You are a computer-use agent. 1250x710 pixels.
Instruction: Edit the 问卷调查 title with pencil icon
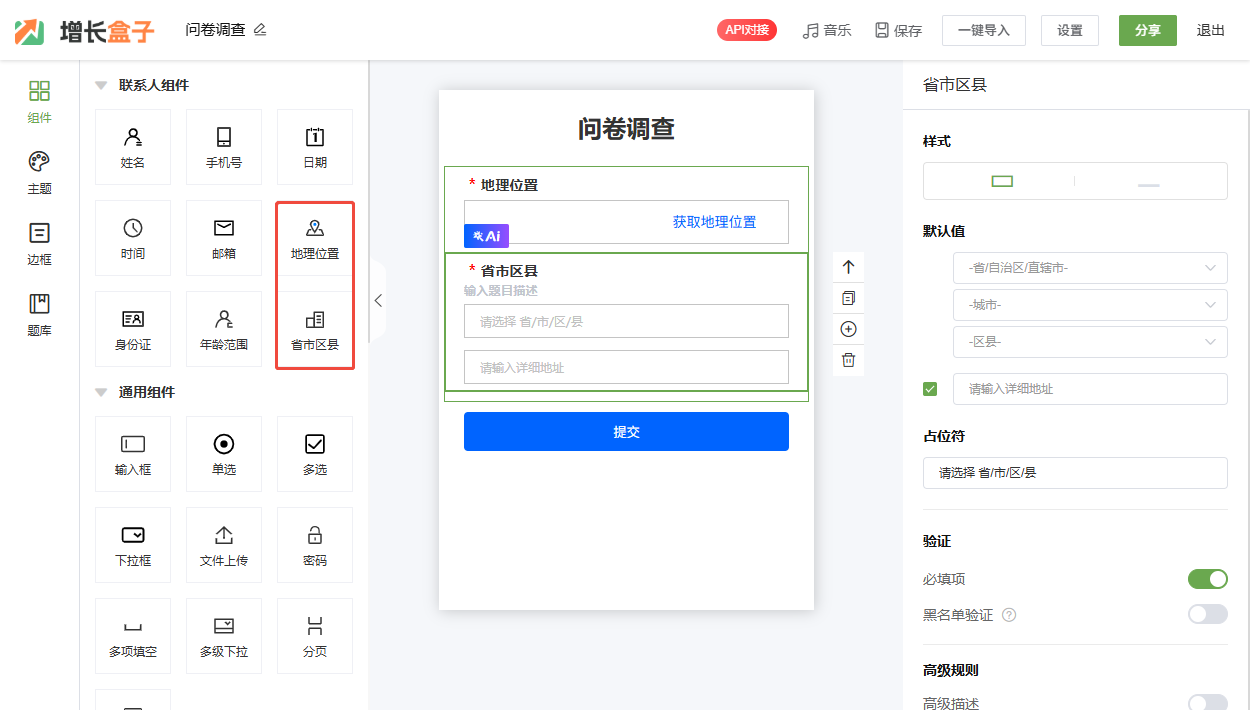pyautogui.click(x=260, y=30)
